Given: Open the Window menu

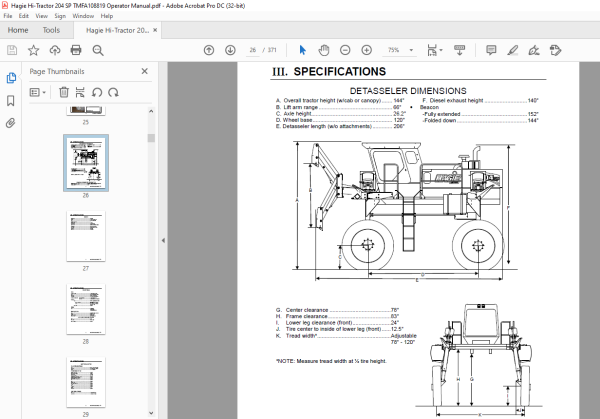Looking at the screenshot, I should click(x=83, y=16).
